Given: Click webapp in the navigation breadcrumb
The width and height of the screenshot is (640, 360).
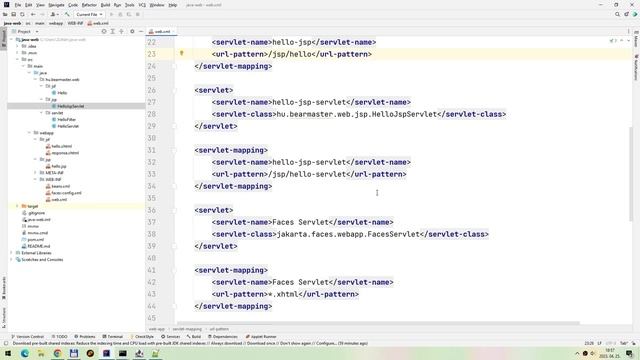Looking at the screenshot, I should click(x=56, y=23).
